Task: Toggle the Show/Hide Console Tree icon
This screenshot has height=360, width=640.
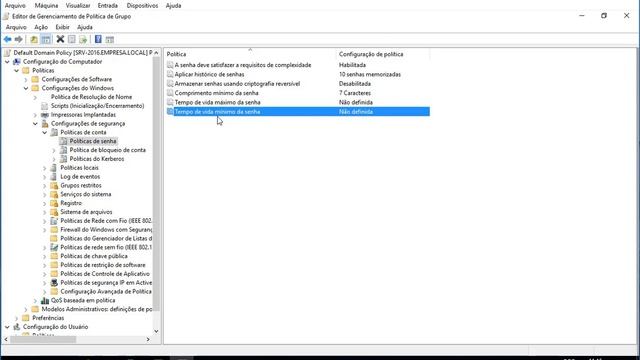Action: click(46, 39)
